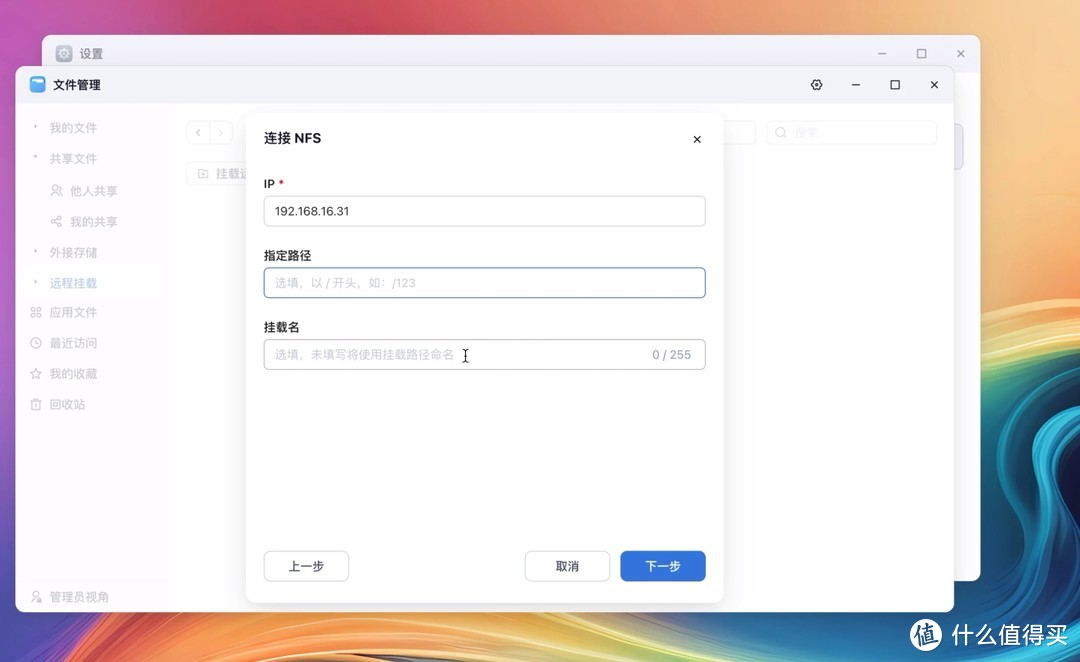Click the 挂载 add mount button
The image size is (1080, 662).
pyautogui.click(x=217, y=174)
